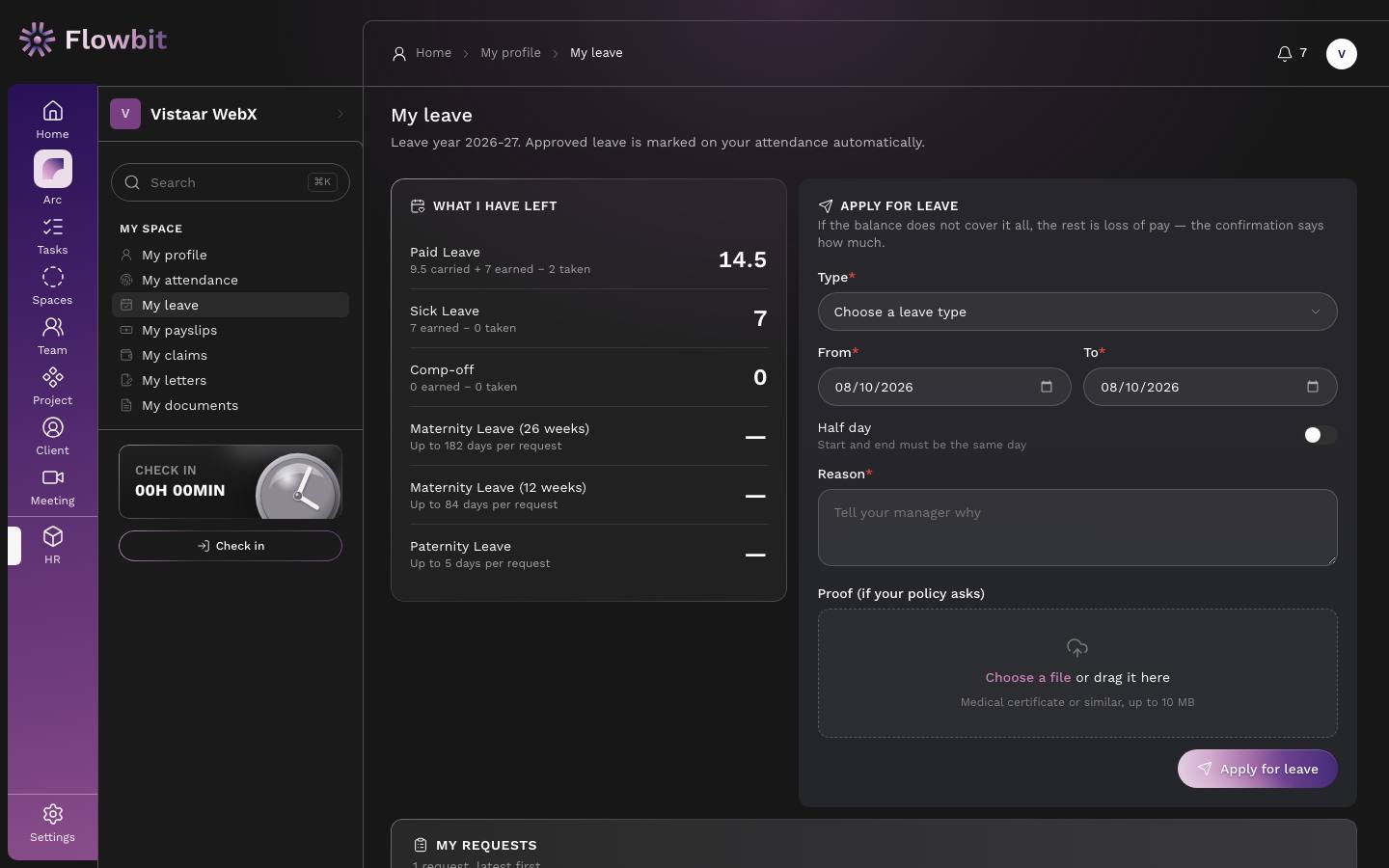Click the Paid Leave balance 14.5
Viewport: 1389px width, 868px height.
pyautogui.click(x=743, y=259)
